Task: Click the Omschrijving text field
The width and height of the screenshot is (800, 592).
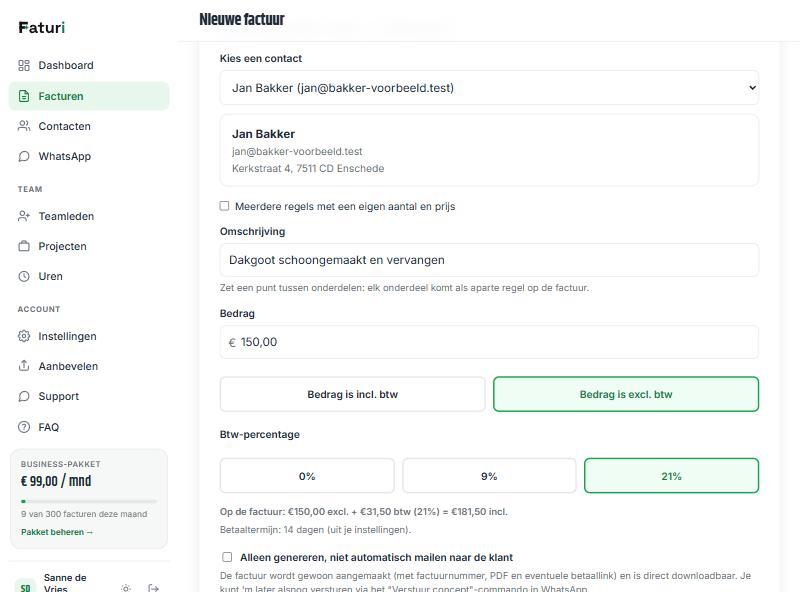Action: (x=489, y=260)
